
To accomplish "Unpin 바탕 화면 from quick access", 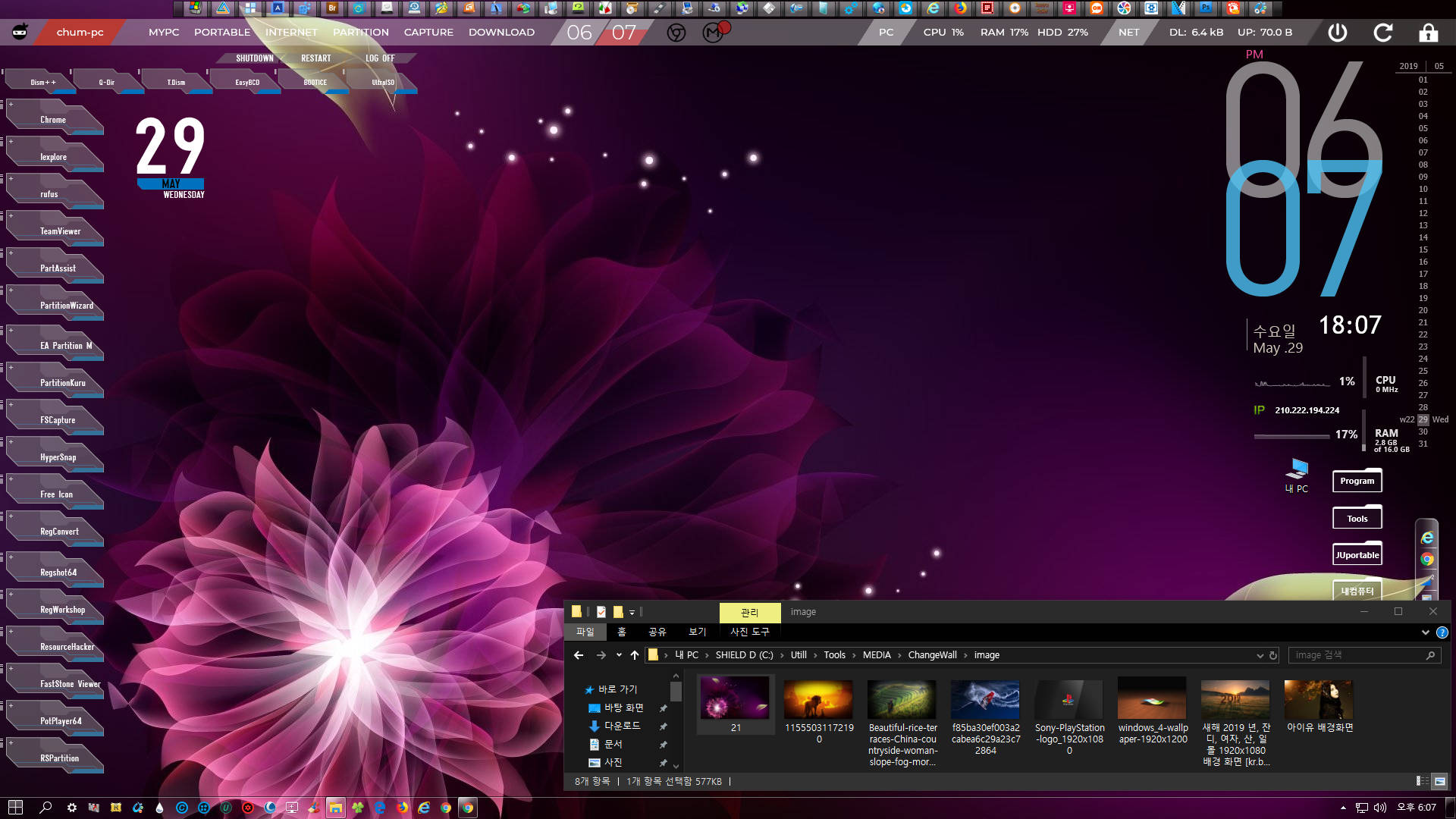I will pos(664,708).
